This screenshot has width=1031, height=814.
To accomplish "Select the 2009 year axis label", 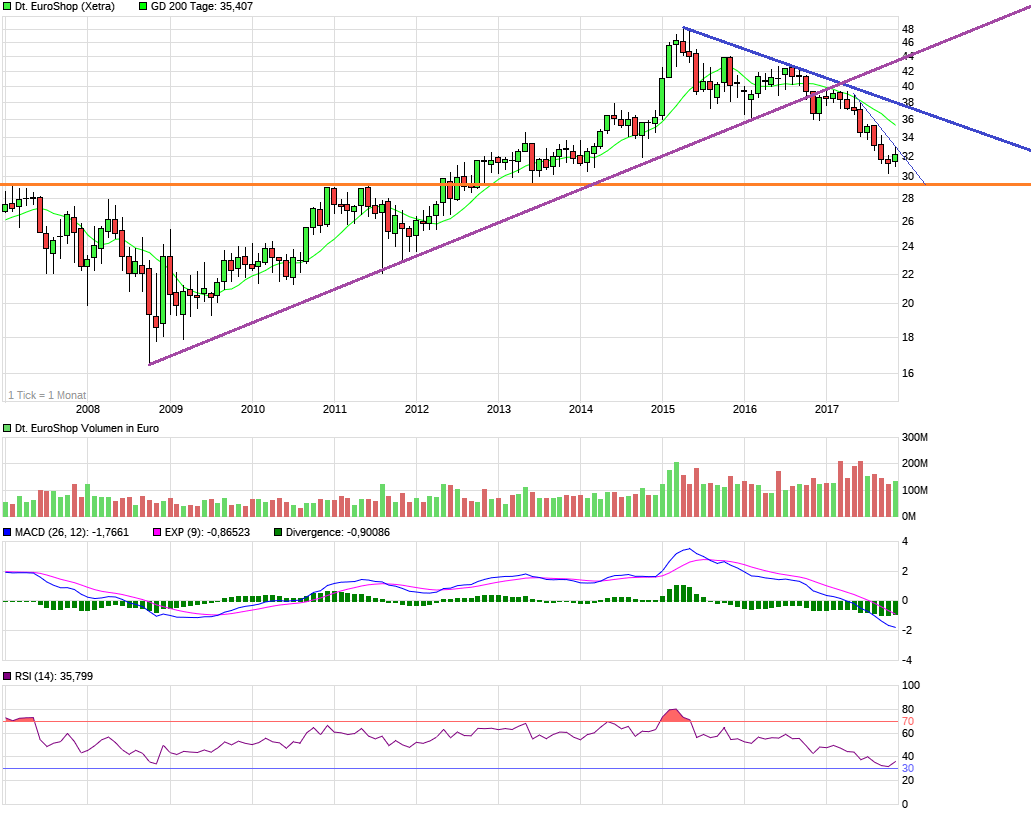I will point(172,409).
